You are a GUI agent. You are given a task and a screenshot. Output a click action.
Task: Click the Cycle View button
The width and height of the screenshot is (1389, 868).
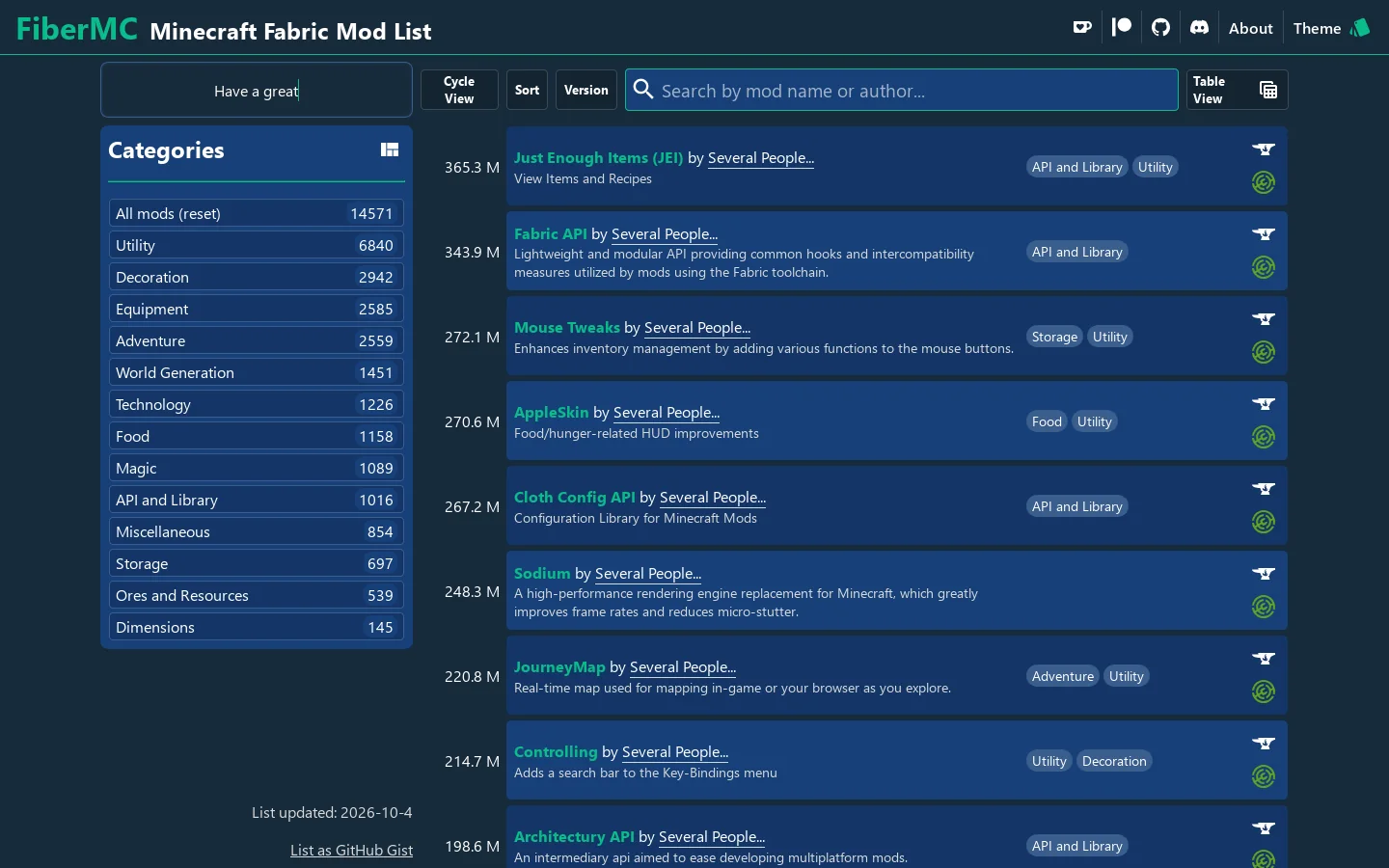459,90
